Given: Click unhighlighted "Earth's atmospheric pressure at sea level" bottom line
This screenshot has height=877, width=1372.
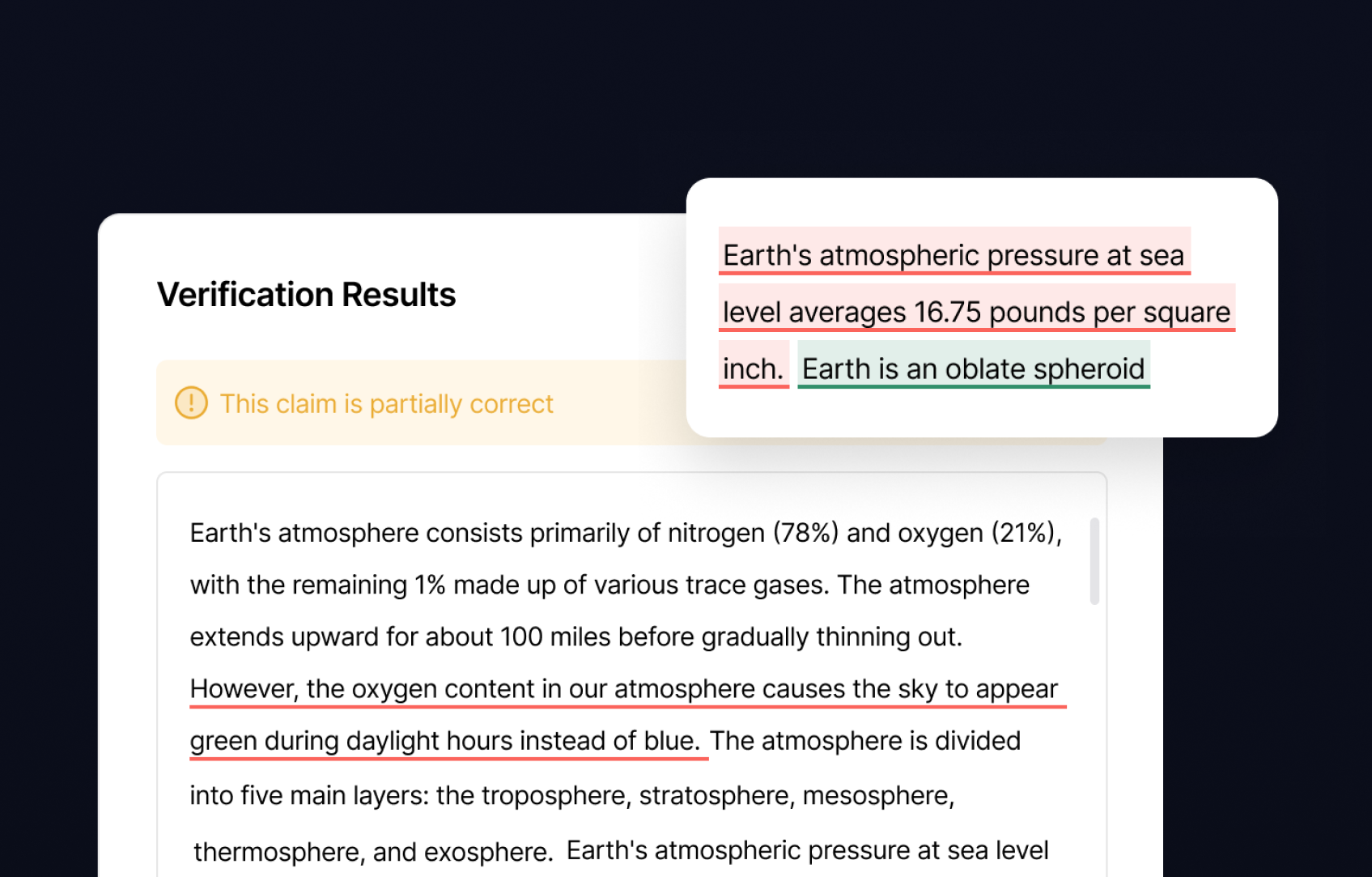Looking at the screenshot, I should [806, 850].
